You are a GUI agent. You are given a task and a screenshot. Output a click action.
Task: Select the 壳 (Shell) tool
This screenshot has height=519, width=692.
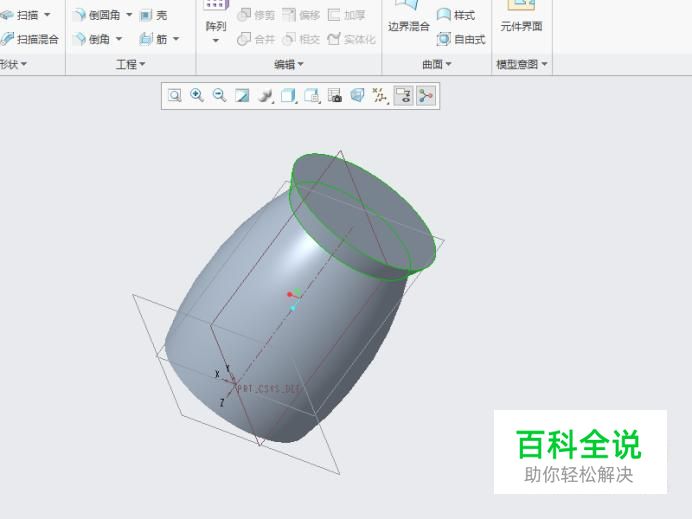pos(153,15)
